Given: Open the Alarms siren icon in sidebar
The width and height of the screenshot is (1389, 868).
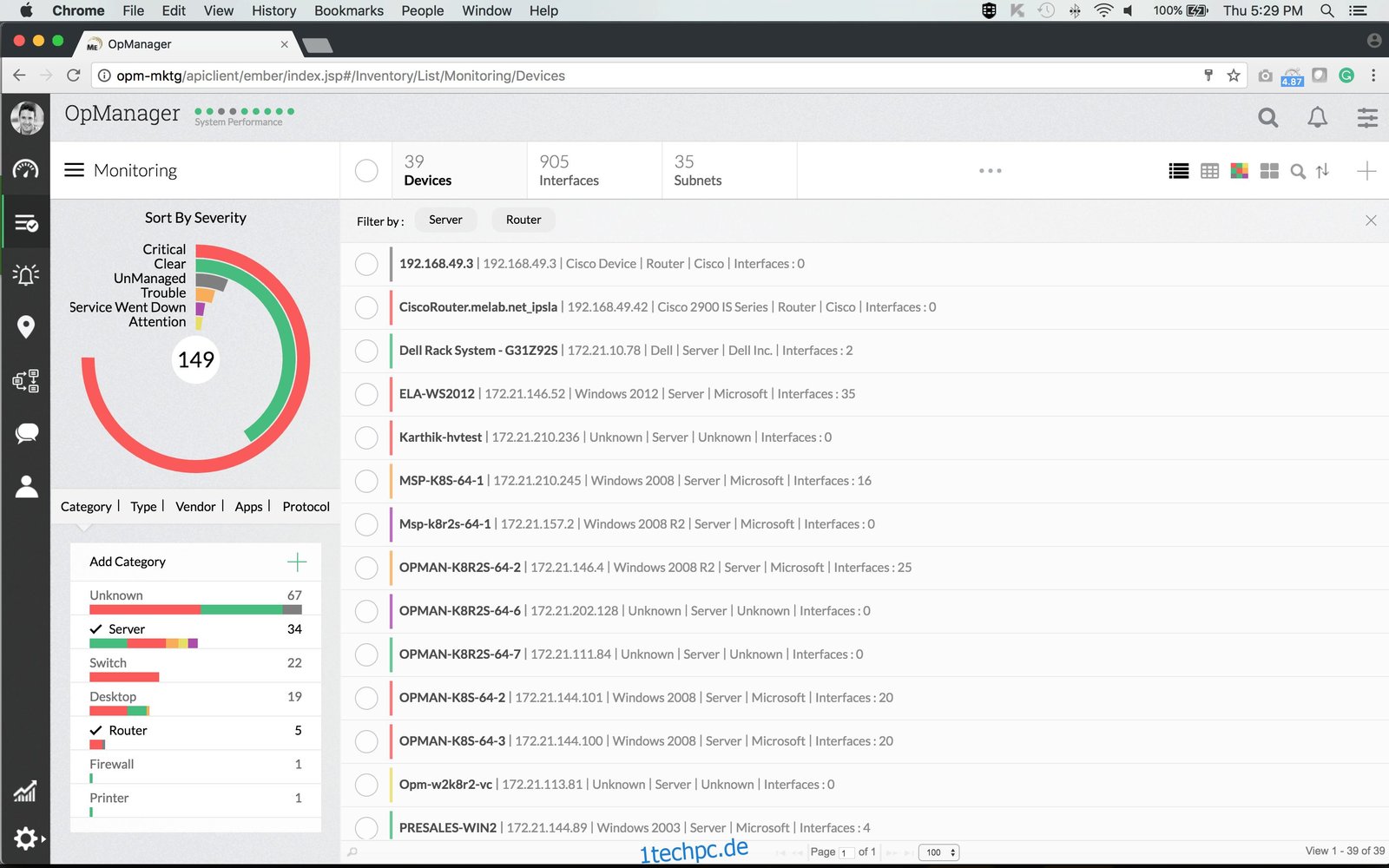Looking at the screenshot, I should pos(26,275).
